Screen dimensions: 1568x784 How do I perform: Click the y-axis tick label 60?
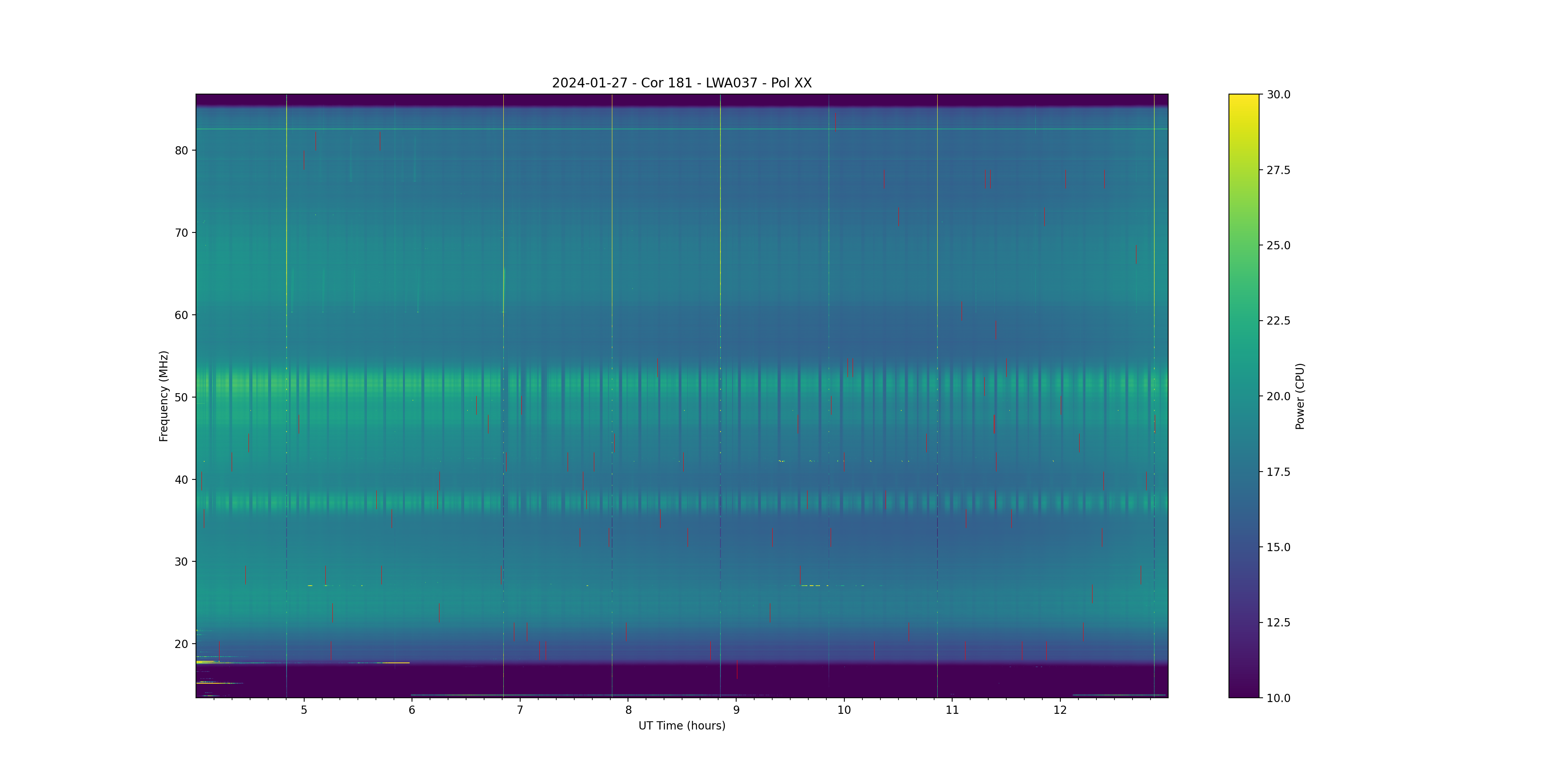click(181, 315)
